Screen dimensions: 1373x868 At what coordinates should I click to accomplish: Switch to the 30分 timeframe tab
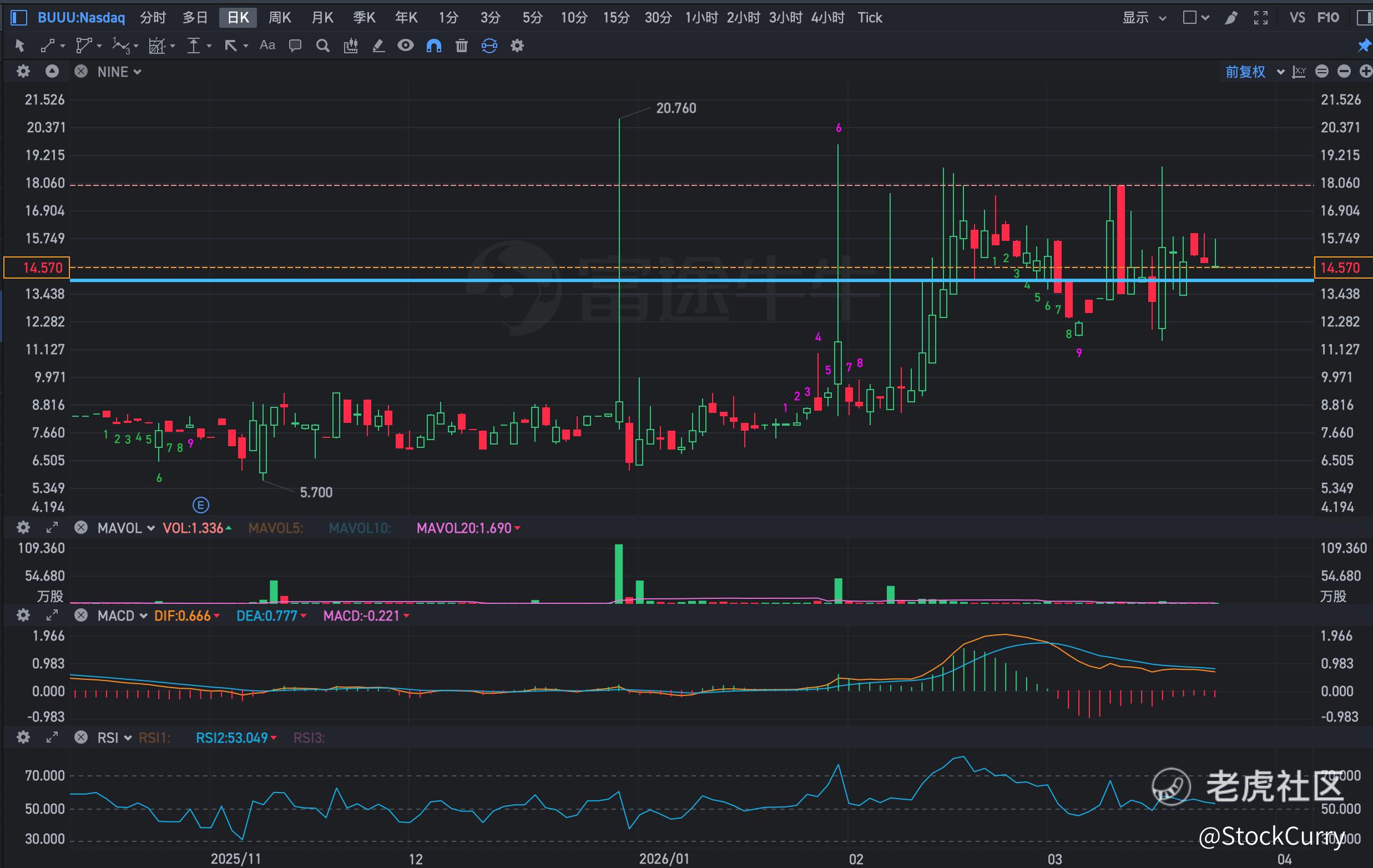click(x=658, y=18)
